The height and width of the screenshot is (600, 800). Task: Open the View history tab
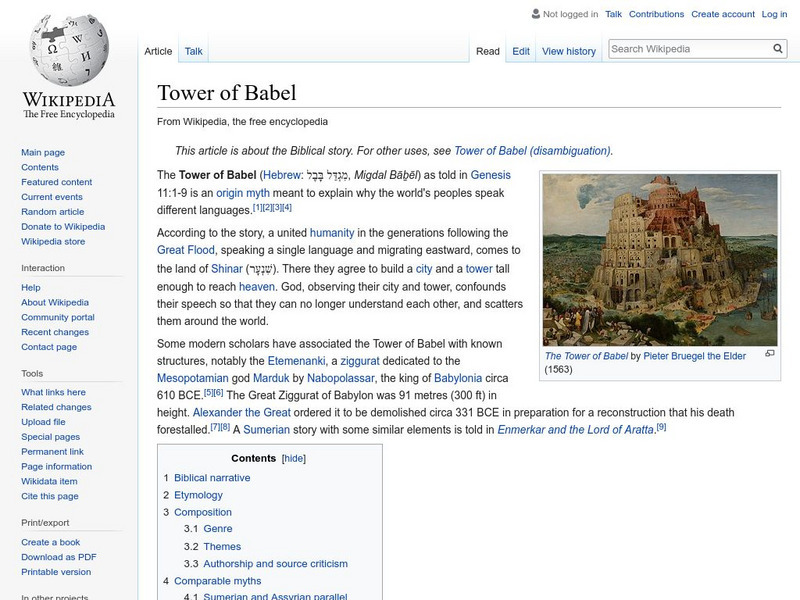[569, 52]
